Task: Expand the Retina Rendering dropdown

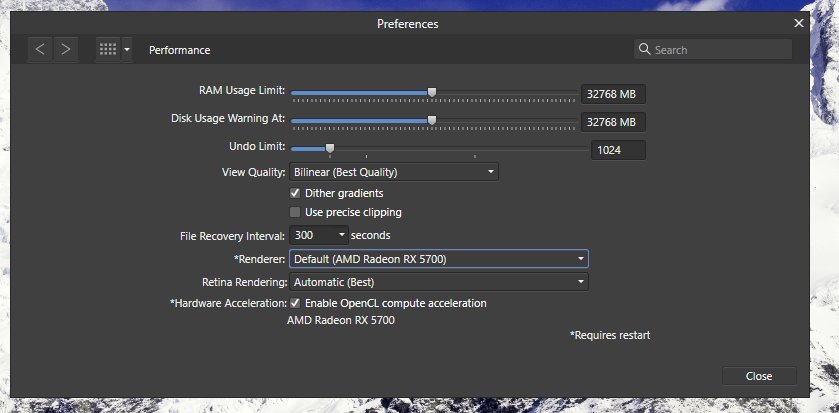Action: [x=439, y=282]
